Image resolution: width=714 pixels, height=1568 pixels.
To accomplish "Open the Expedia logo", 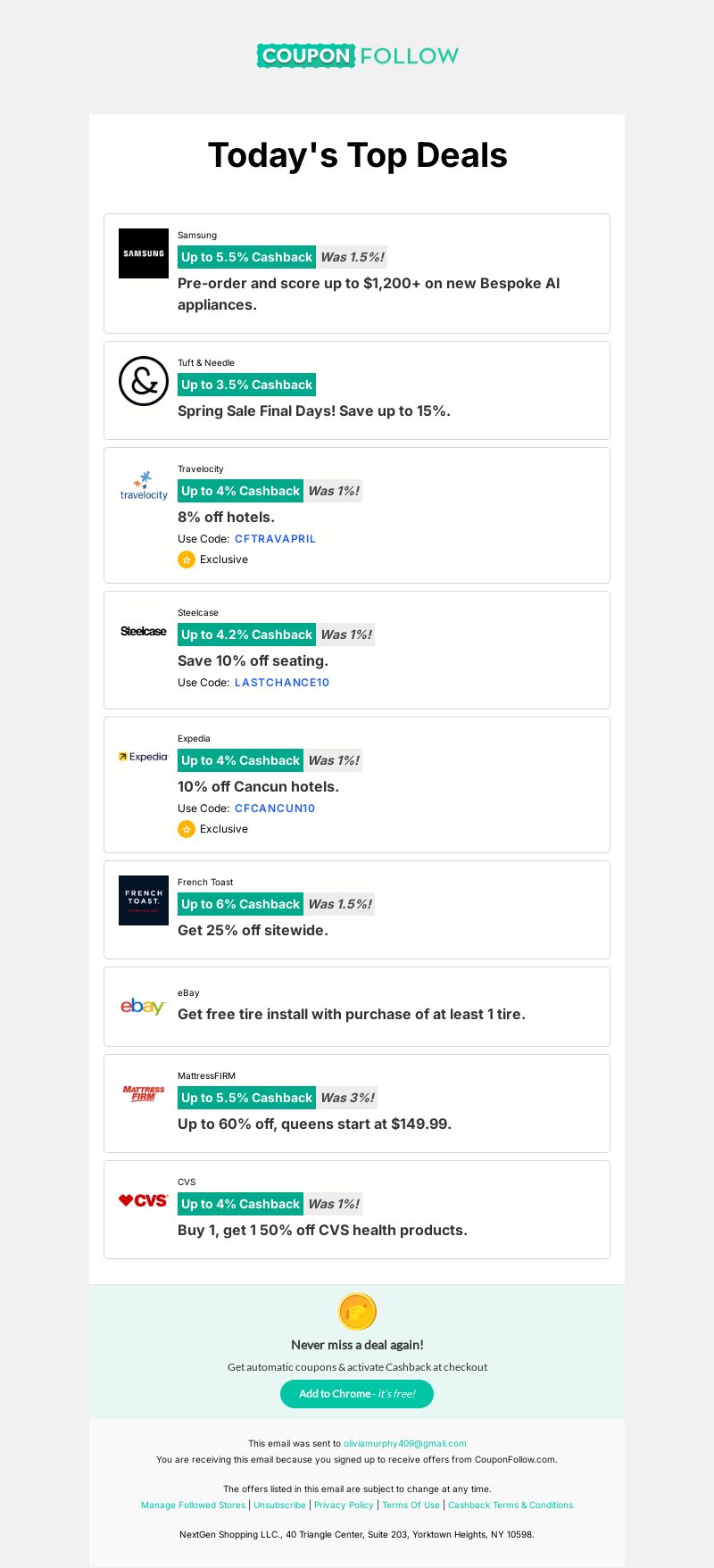I will [x=143, y=757].
